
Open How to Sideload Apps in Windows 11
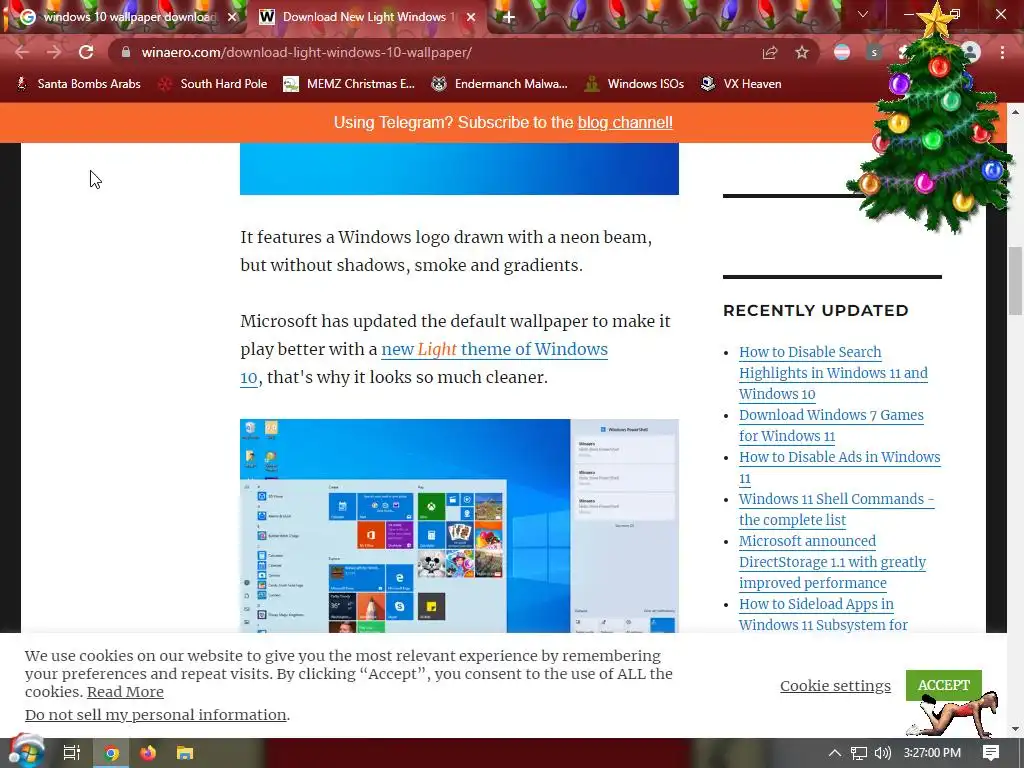point(824,614)
